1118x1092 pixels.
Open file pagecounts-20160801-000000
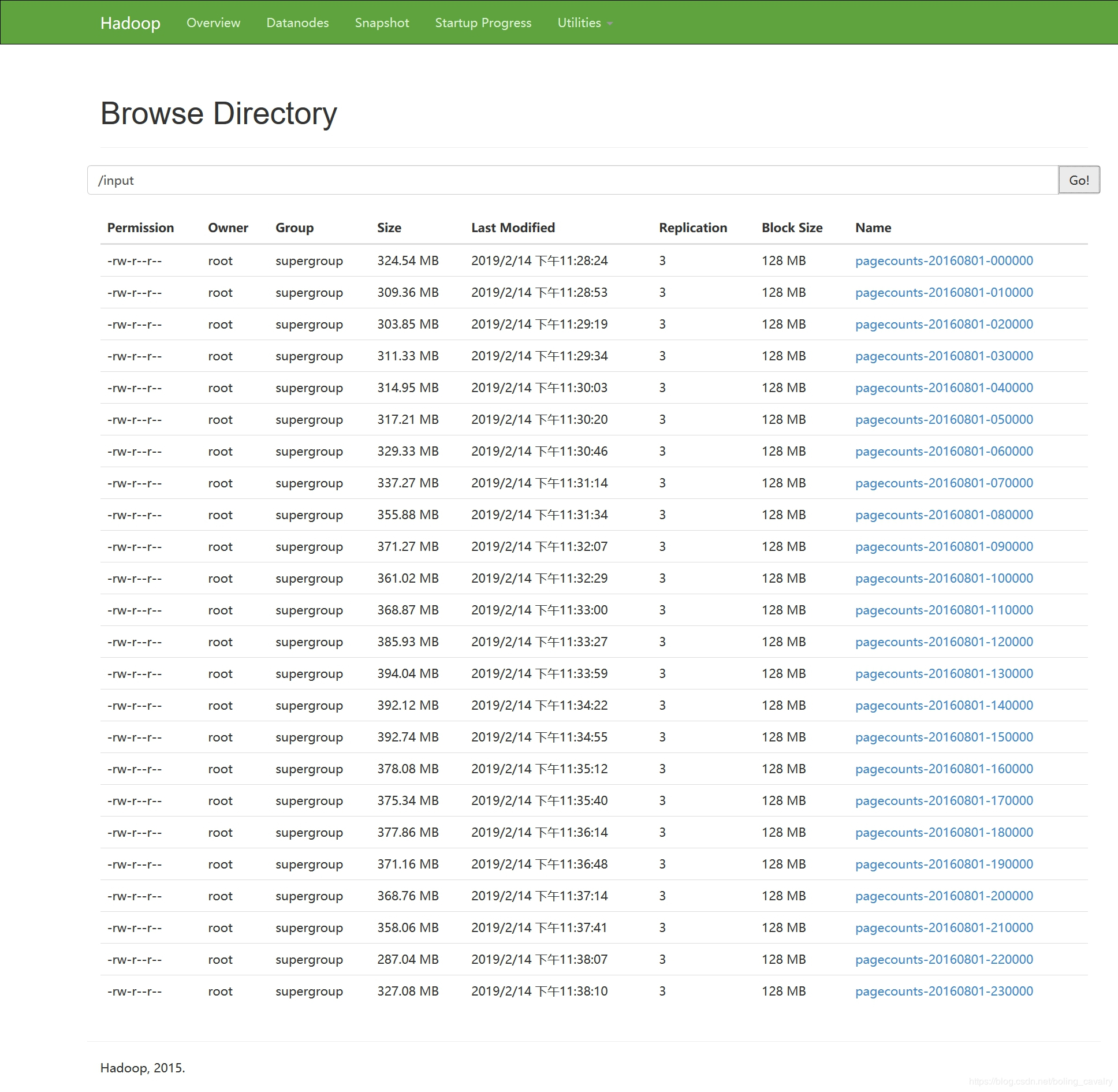[x=944, y=260]
